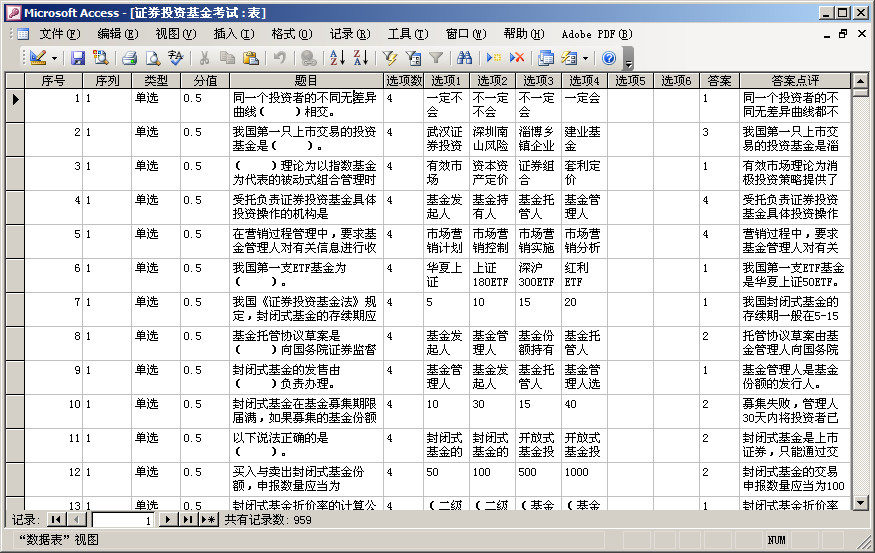
Task: Click the '证券组合' cell in 选项3
Action: (x=538, y=174)
